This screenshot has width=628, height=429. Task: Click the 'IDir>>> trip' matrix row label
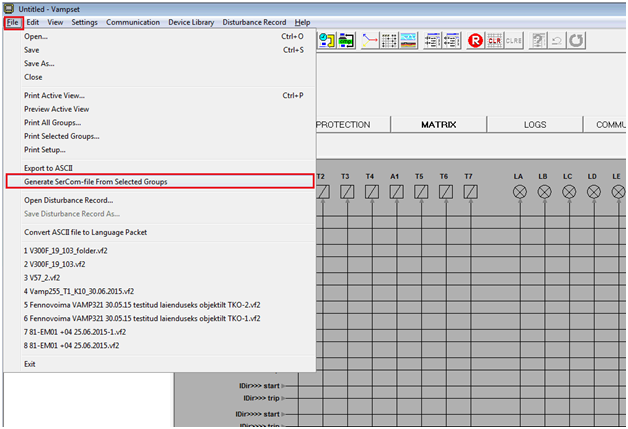pyautogui.click(x=261, y=399)
